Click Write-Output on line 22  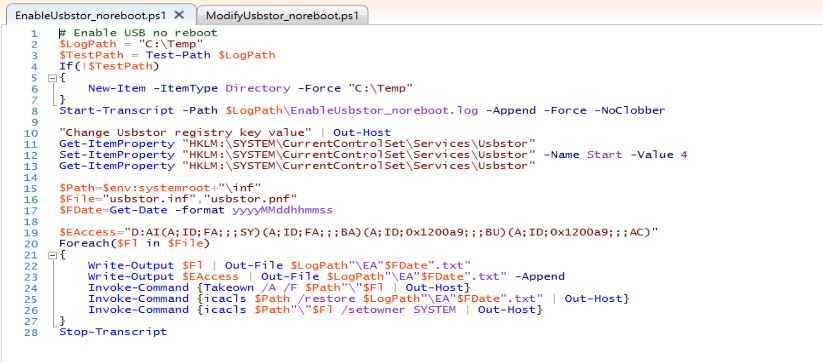pyautogui.click(x=131, y=265)
